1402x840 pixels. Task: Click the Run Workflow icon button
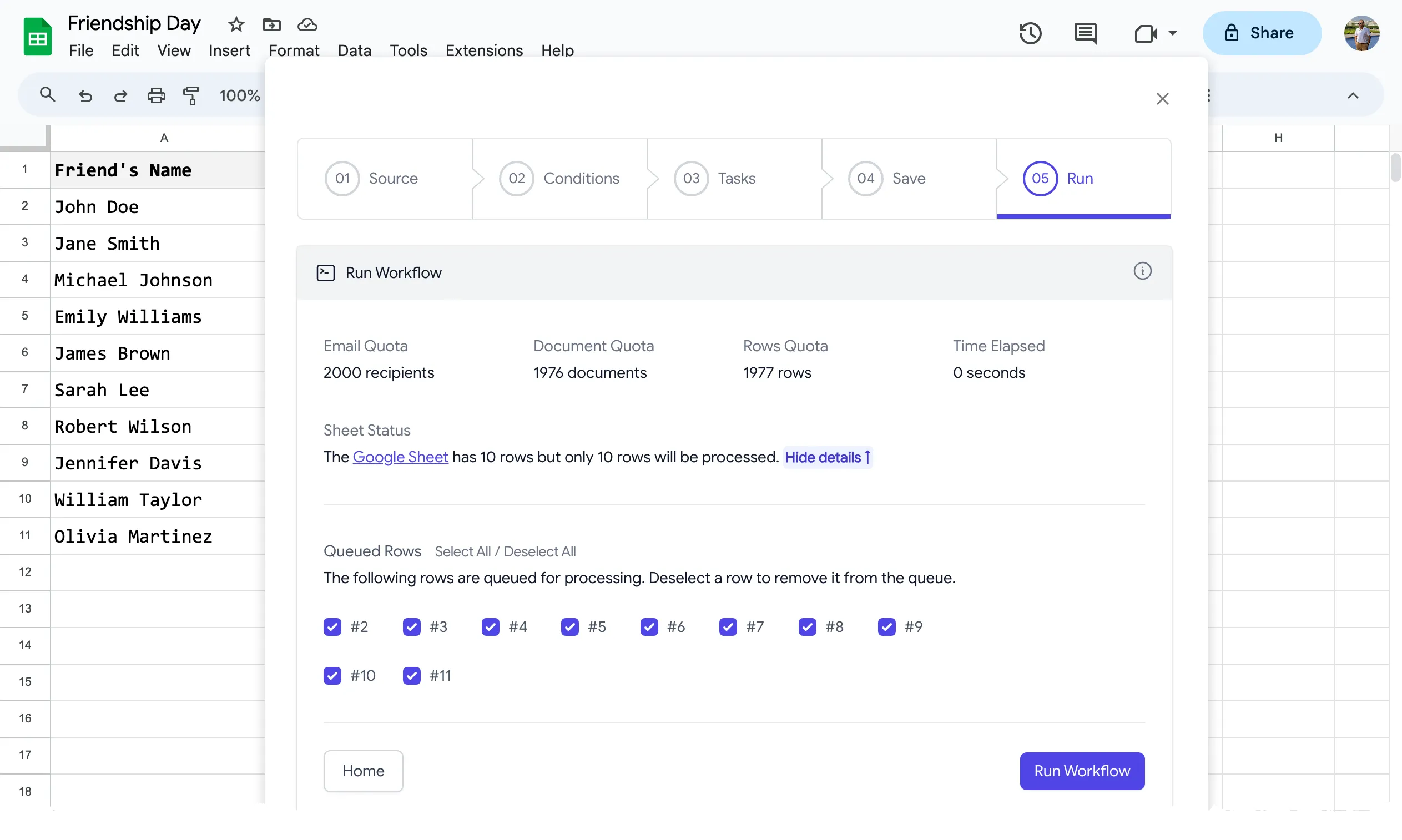(x=325, y=272)
